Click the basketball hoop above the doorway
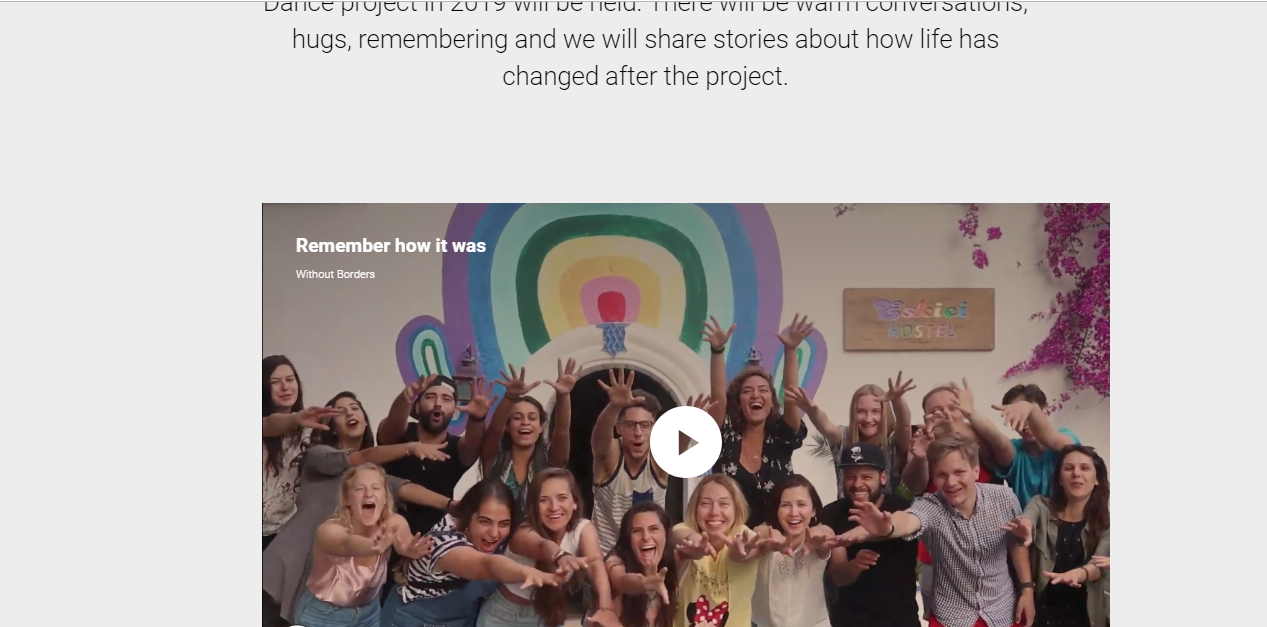Image resolution: width=1267 pixels, height=627 pixels. click(612, 338)
